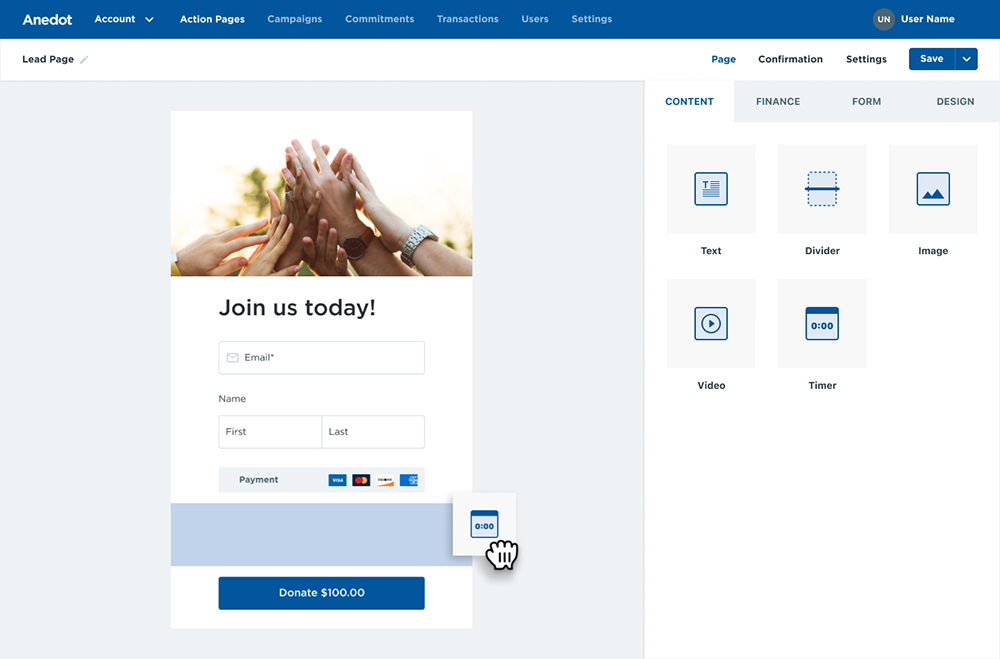Click the First name input field
Image resolution: width=1000 pixels, height=659 pixels.
pyautogui.click(x=270, y=432)
